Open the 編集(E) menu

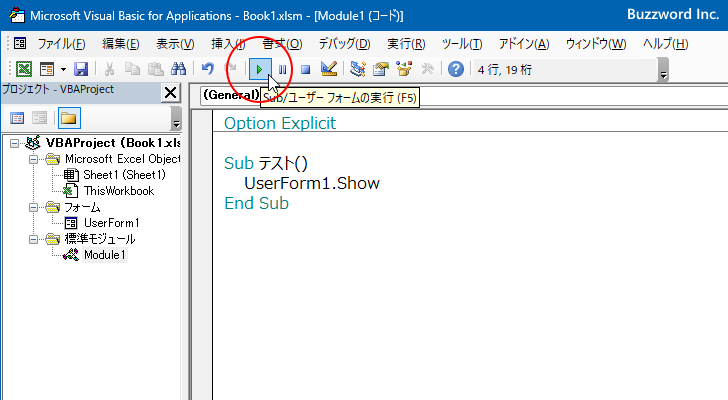pos(121,44)
